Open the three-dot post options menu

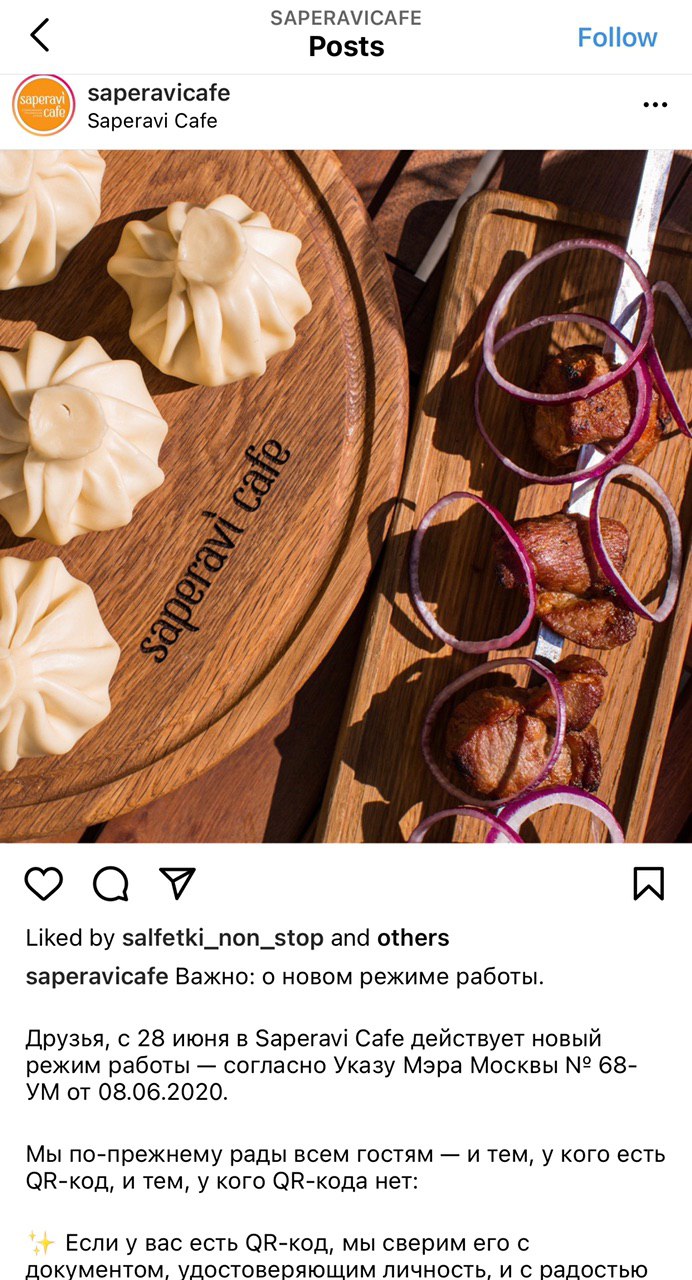655,105
